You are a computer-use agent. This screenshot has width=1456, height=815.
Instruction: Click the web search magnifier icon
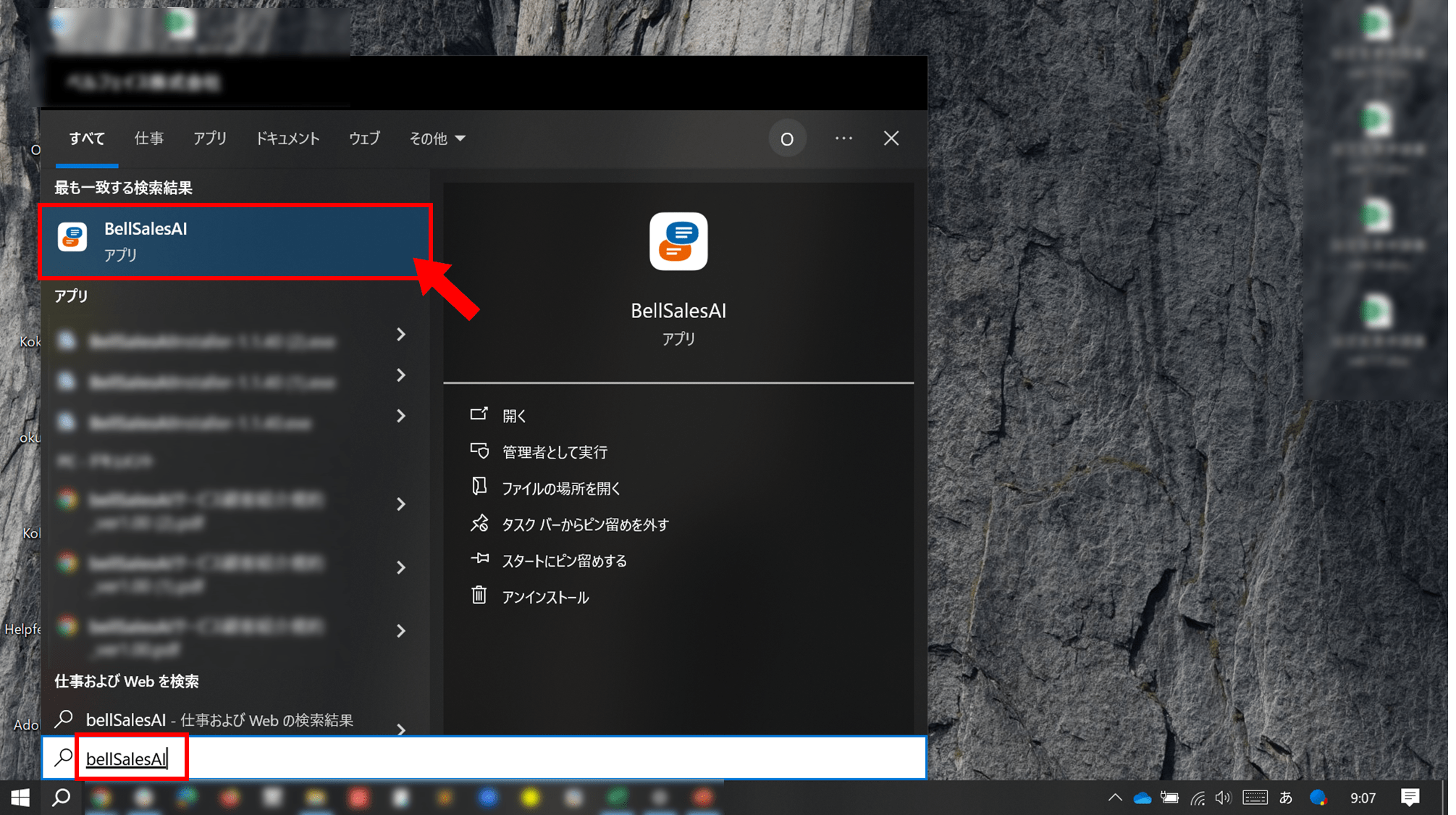click(x=64, y=719)
